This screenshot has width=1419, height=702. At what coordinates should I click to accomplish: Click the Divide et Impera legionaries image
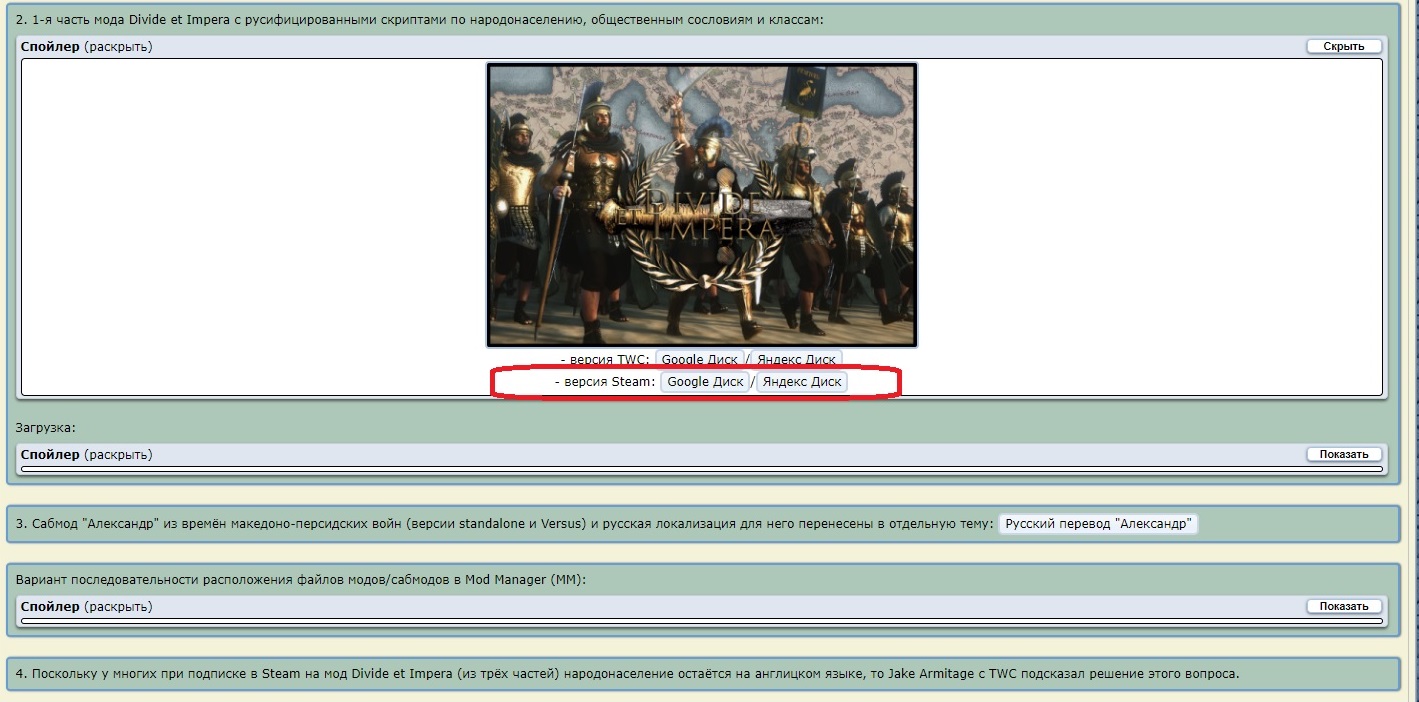702,205
